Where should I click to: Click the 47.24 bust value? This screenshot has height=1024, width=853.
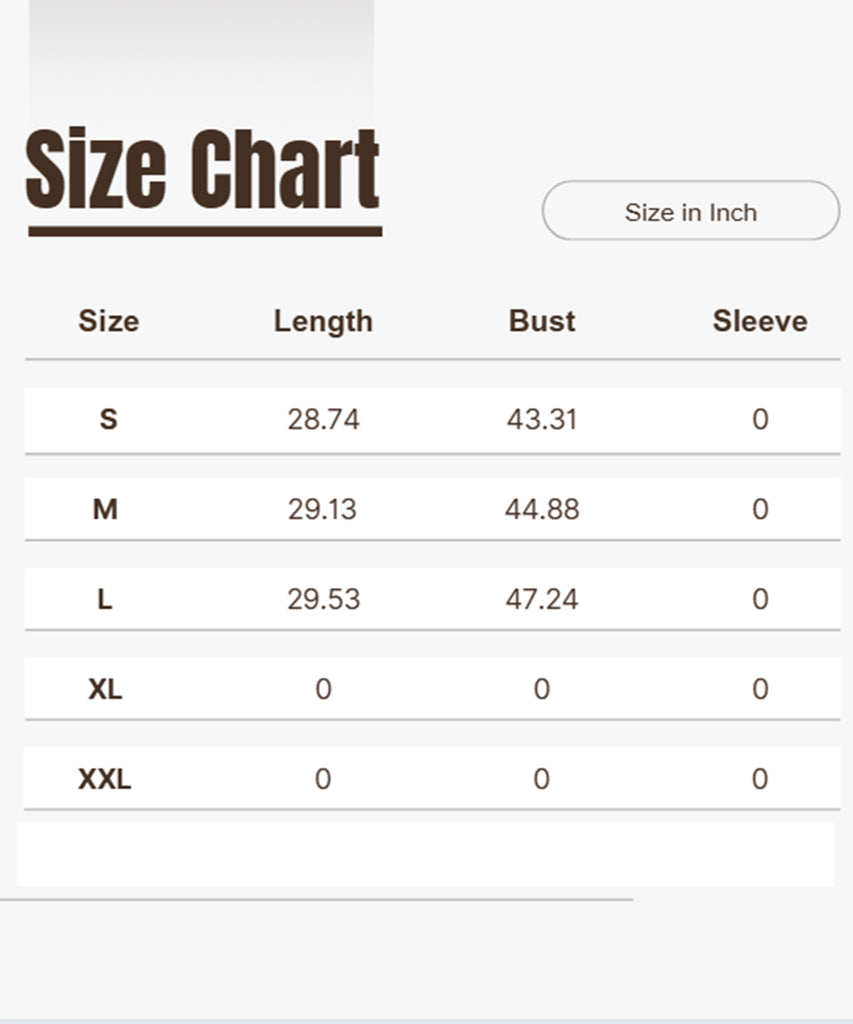click(542, 599)
